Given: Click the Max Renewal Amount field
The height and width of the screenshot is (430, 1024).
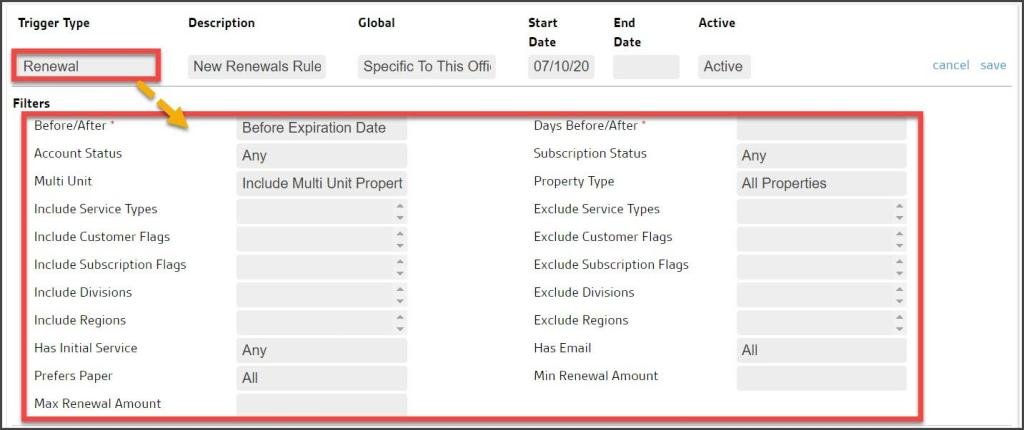Looking at the screenshot, I should coord(321,404).
